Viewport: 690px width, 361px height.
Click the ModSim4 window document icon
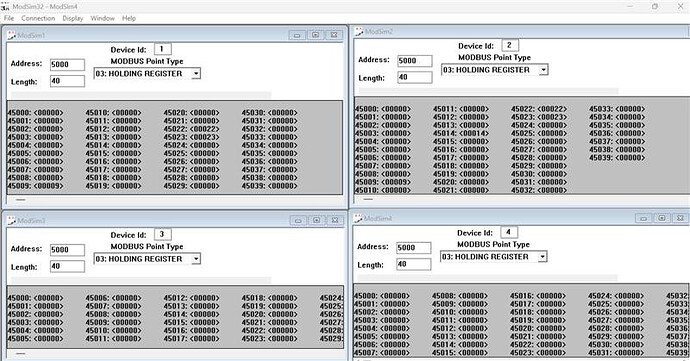point(358,218)
